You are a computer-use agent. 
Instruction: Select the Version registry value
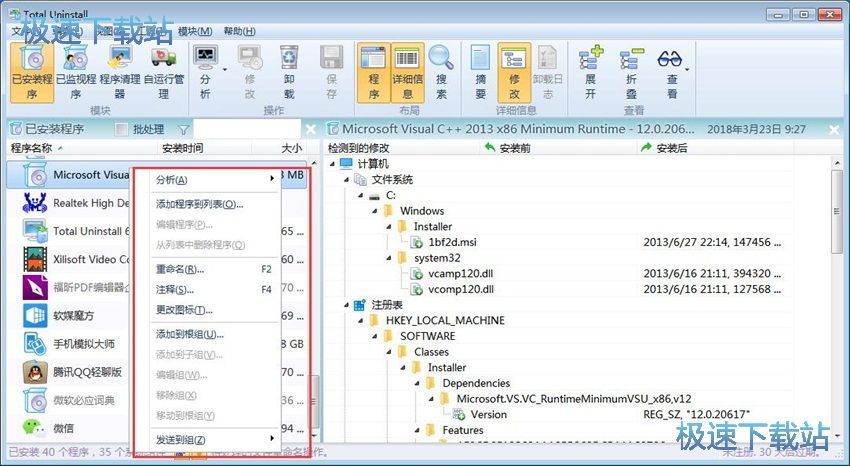pyautogui.click(x=488, y=415)
